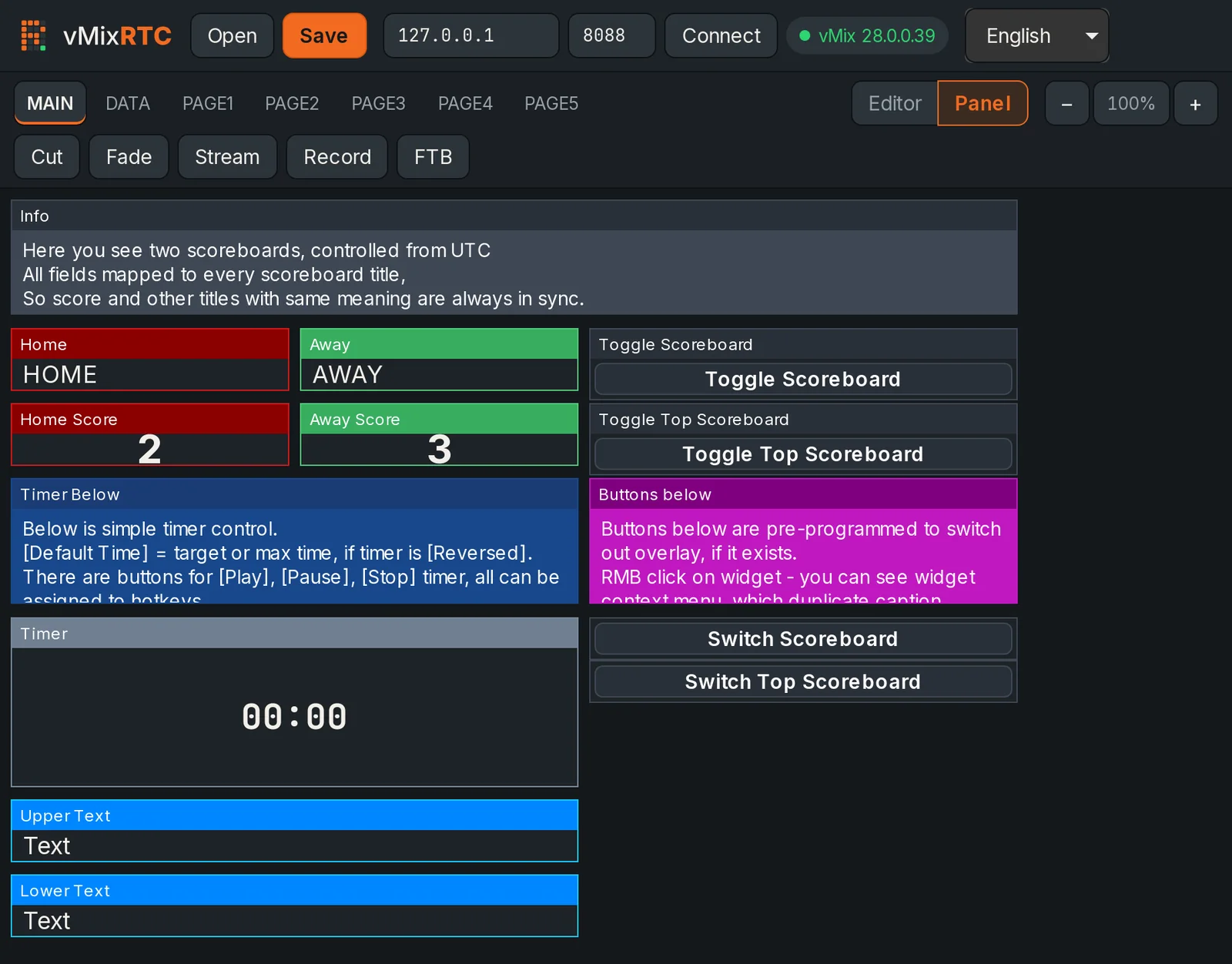
Task: Open the PAGE2 tab
Action: [x=292, y=103]
